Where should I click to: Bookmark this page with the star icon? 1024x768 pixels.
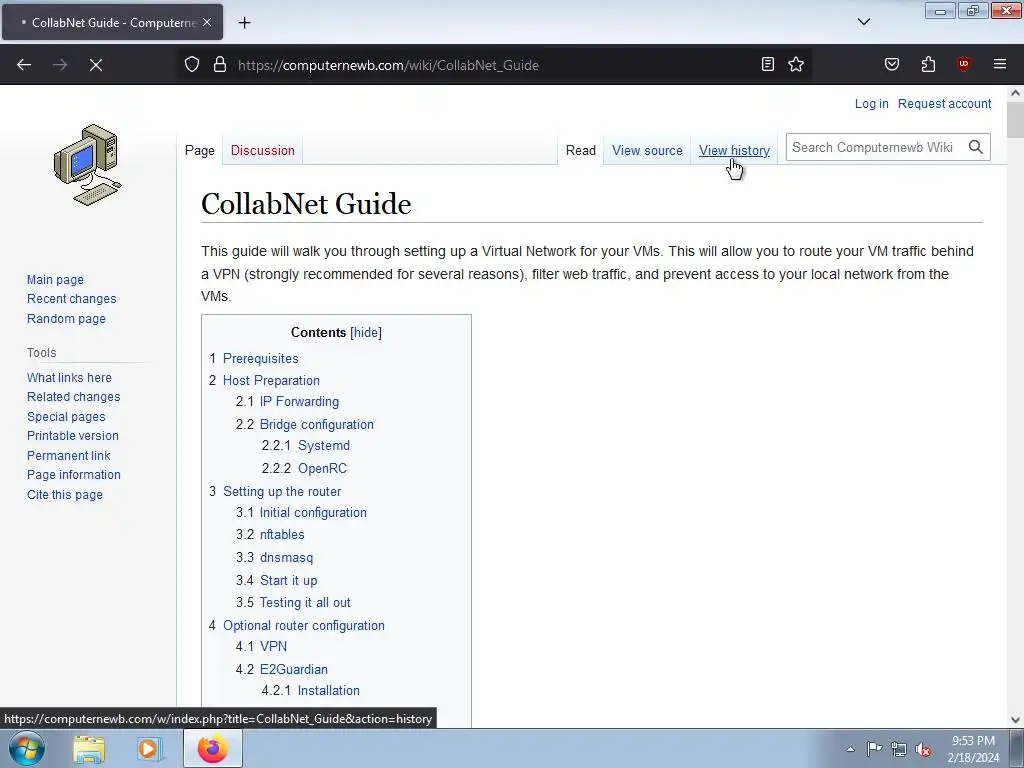(796, 65)
